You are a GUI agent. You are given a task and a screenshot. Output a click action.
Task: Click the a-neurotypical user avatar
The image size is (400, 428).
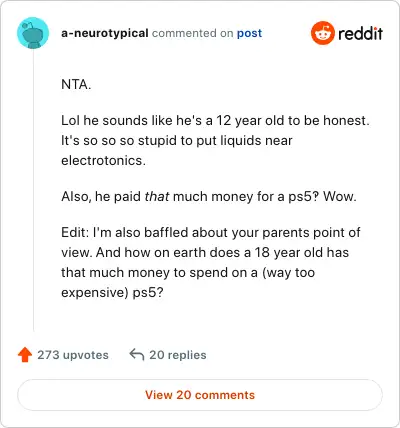coord(33,33)
